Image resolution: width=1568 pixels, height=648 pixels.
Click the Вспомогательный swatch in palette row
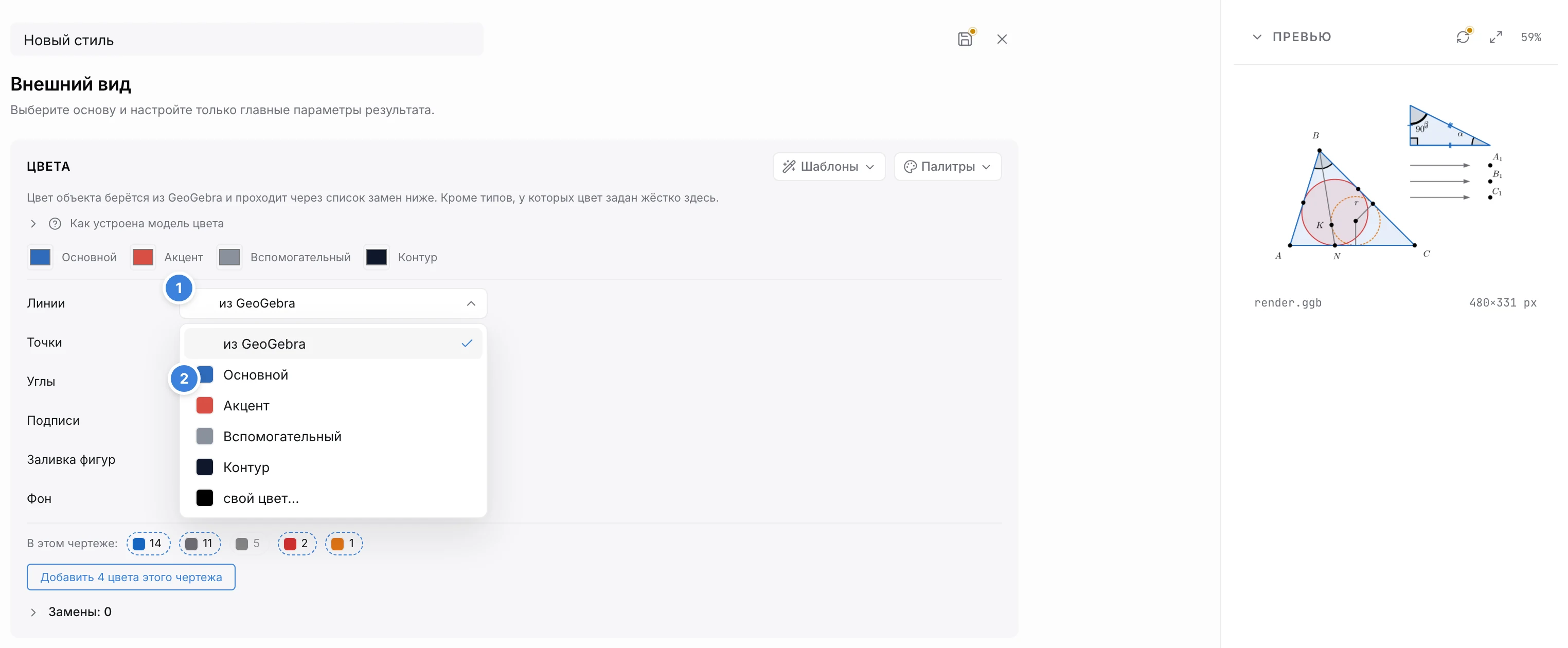tap(229, 257)
